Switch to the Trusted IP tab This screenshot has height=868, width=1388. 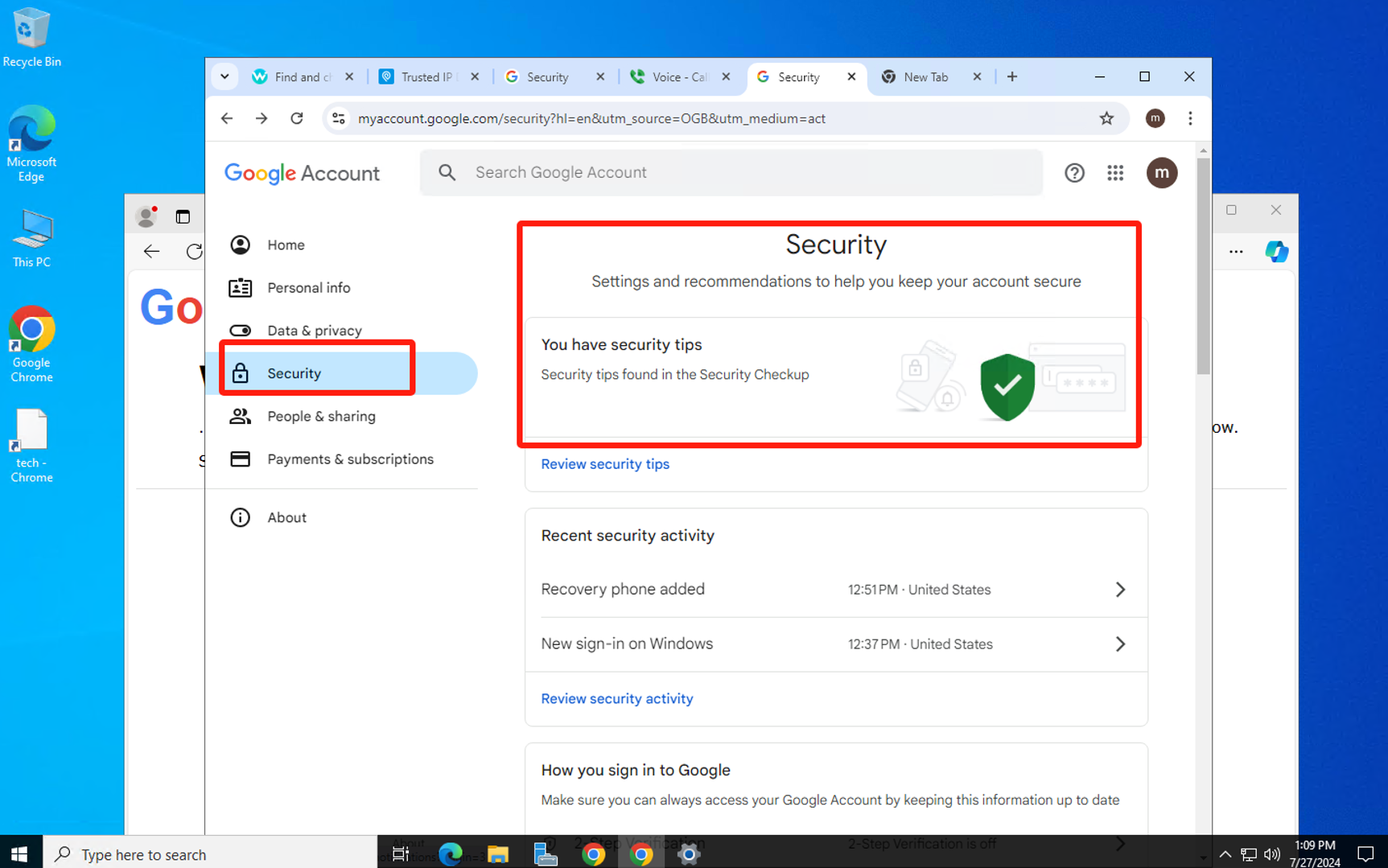point(429,76)
